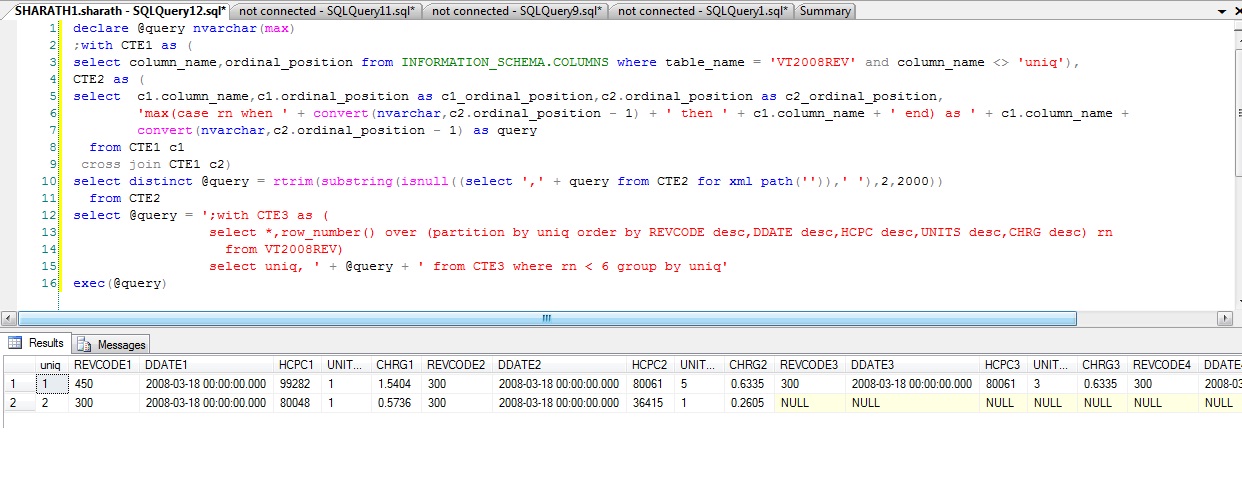The height and width of the screenshot is (480, 1242).
Task: Click the 'cross join CTE1 c2)' code line
Action: point(155,165)
